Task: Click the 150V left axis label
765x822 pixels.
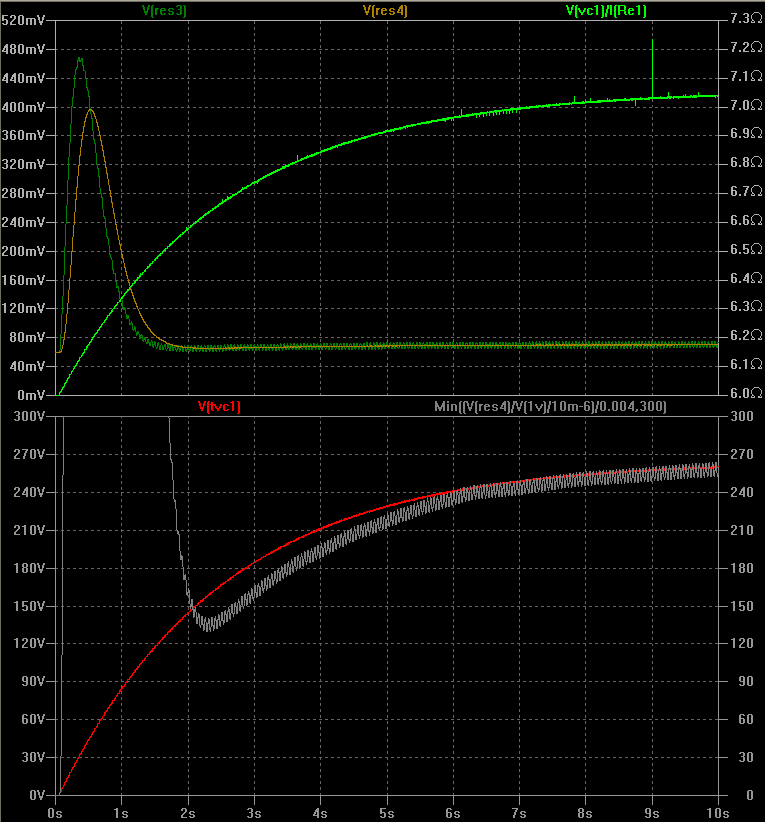Action: [29, 606]
